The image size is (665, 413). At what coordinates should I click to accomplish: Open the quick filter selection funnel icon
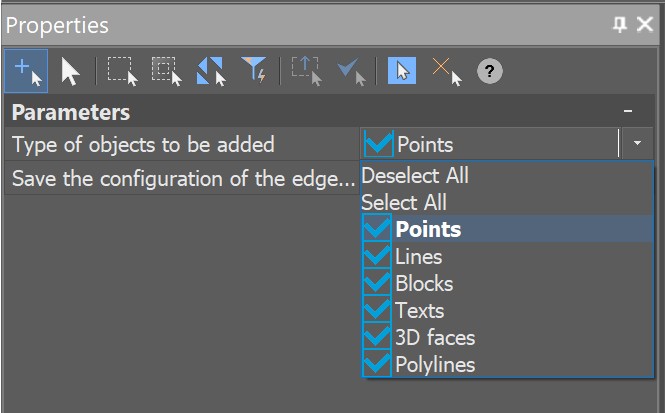(255, 71)
